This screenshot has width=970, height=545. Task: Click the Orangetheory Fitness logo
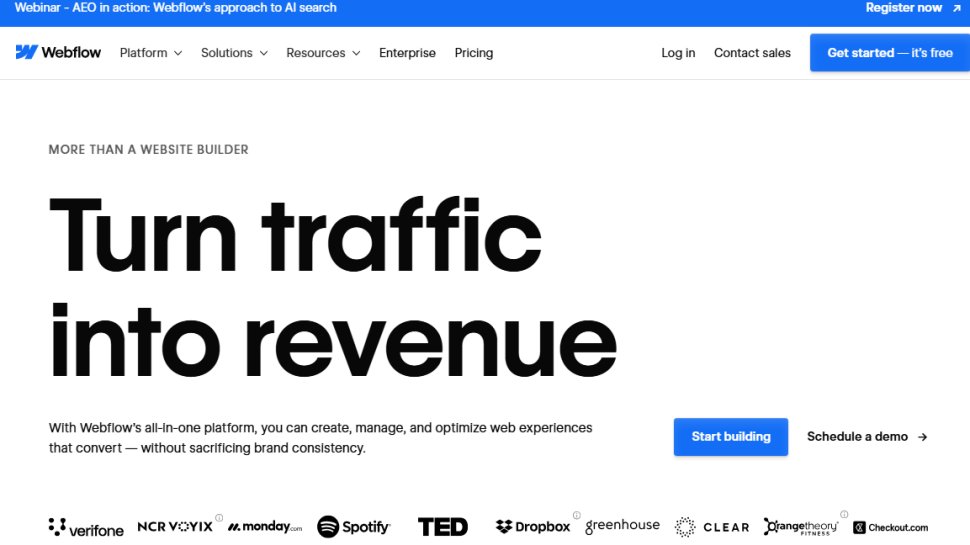click(801, 527)
